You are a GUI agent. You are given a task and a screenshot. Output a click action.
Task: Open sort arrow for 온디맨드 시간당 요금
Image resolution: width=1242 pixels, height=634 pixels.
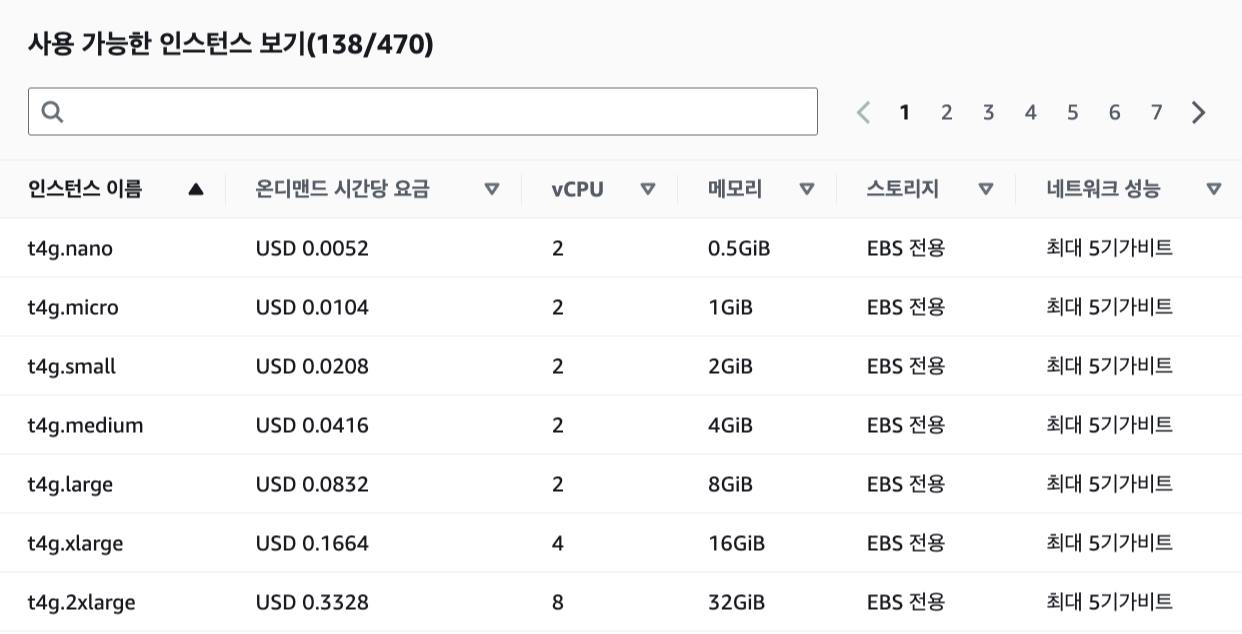pos(492,189)
